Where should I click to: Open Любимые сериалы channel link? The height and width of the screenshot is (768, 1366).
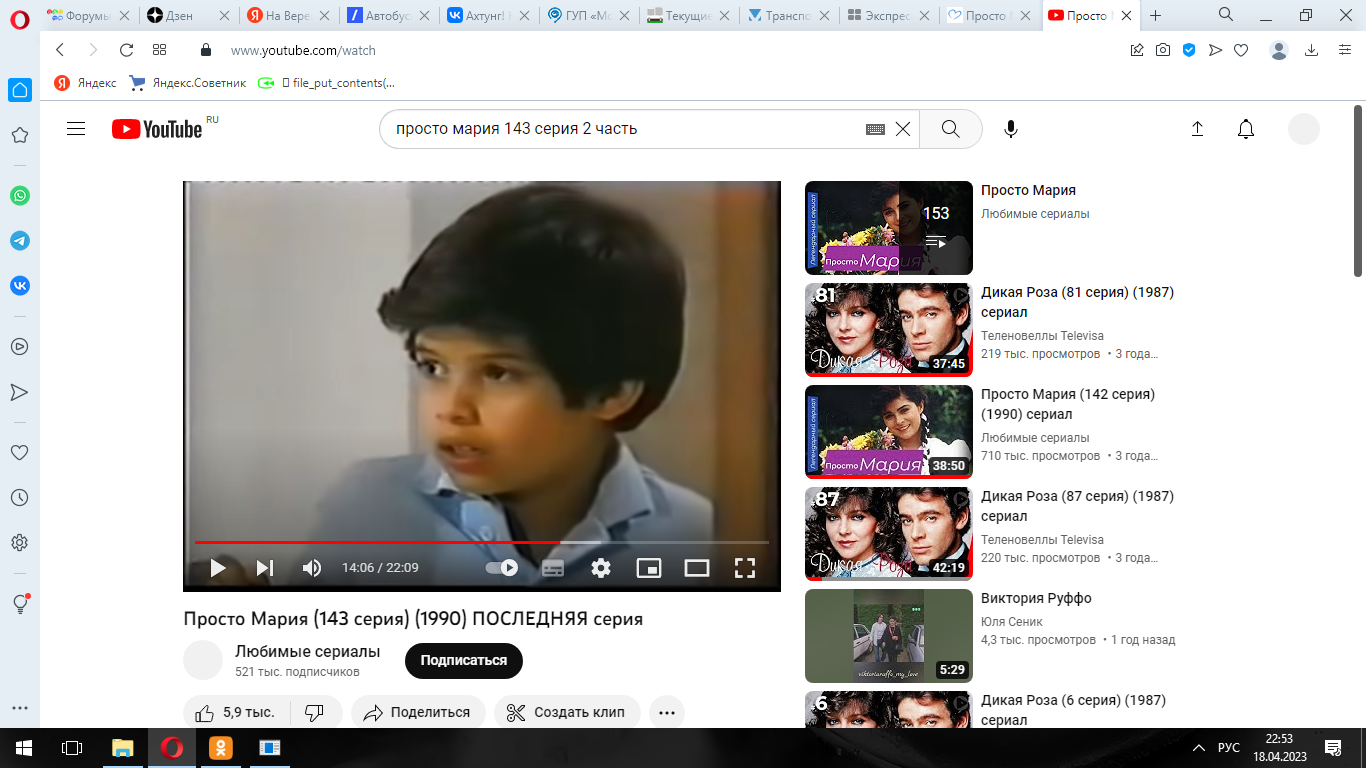[307, 651]
